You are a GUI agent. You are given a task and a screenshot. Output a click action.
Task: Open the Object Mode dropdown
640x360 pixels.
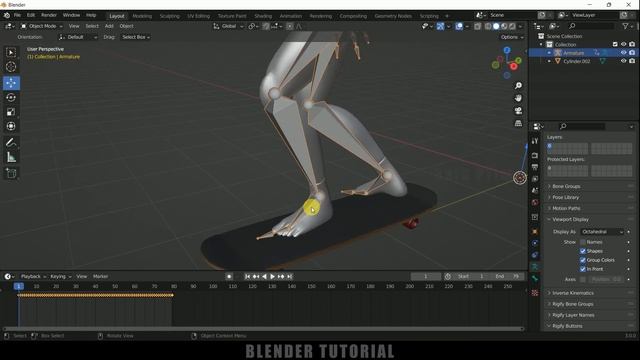click(x=42, y=26)
